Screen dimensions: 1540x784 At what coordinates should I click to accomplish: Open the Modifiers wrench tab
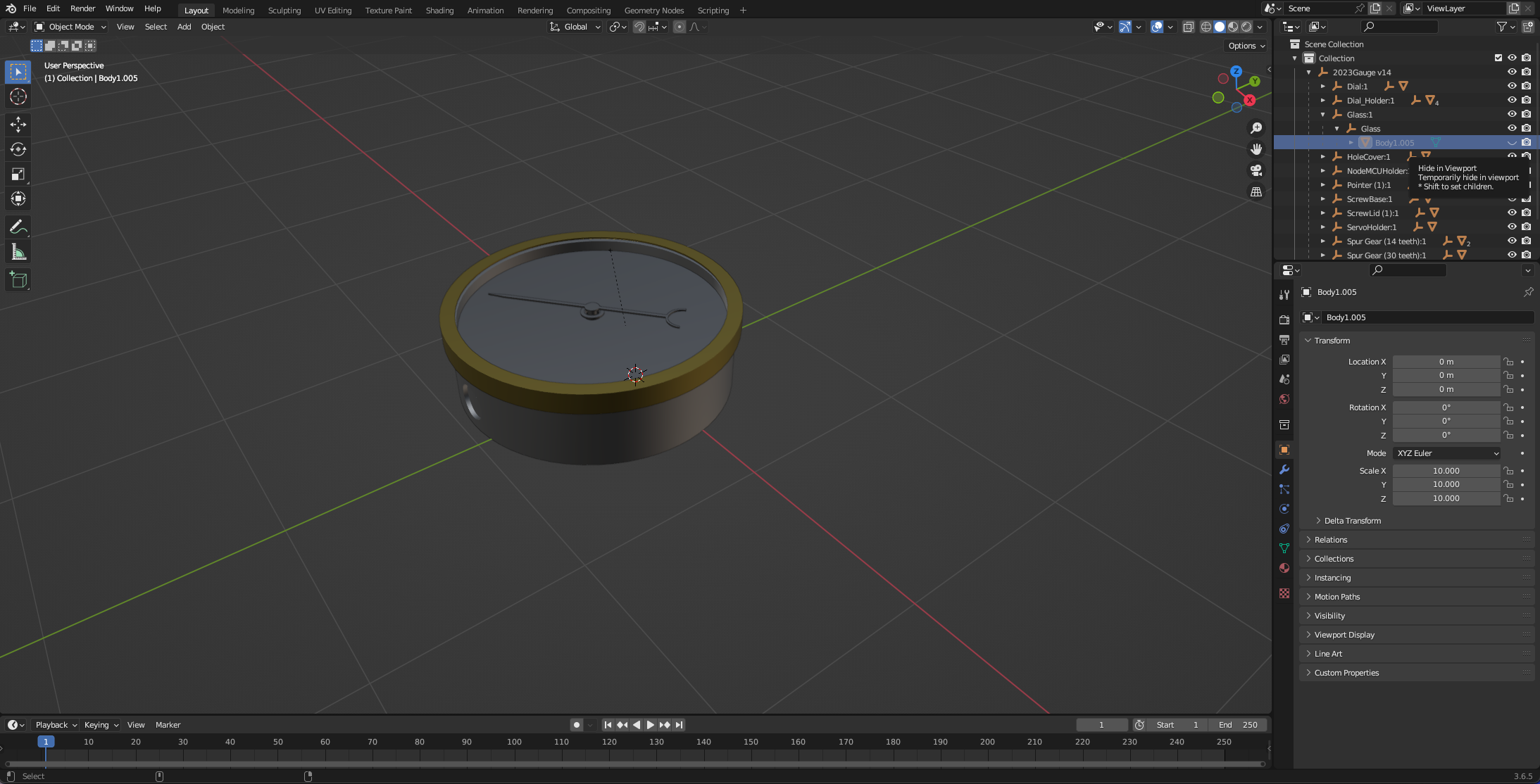click(1284, 469)
